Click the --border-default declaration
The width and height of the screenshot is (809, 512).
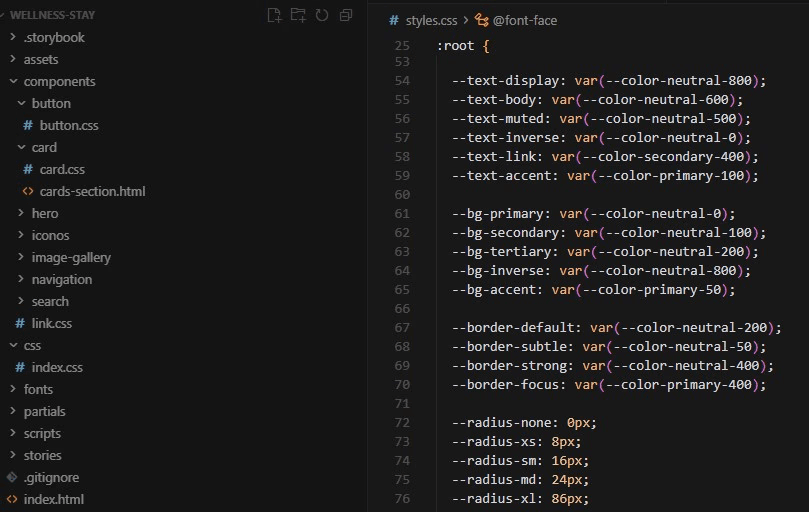click(x=617, y=328)
